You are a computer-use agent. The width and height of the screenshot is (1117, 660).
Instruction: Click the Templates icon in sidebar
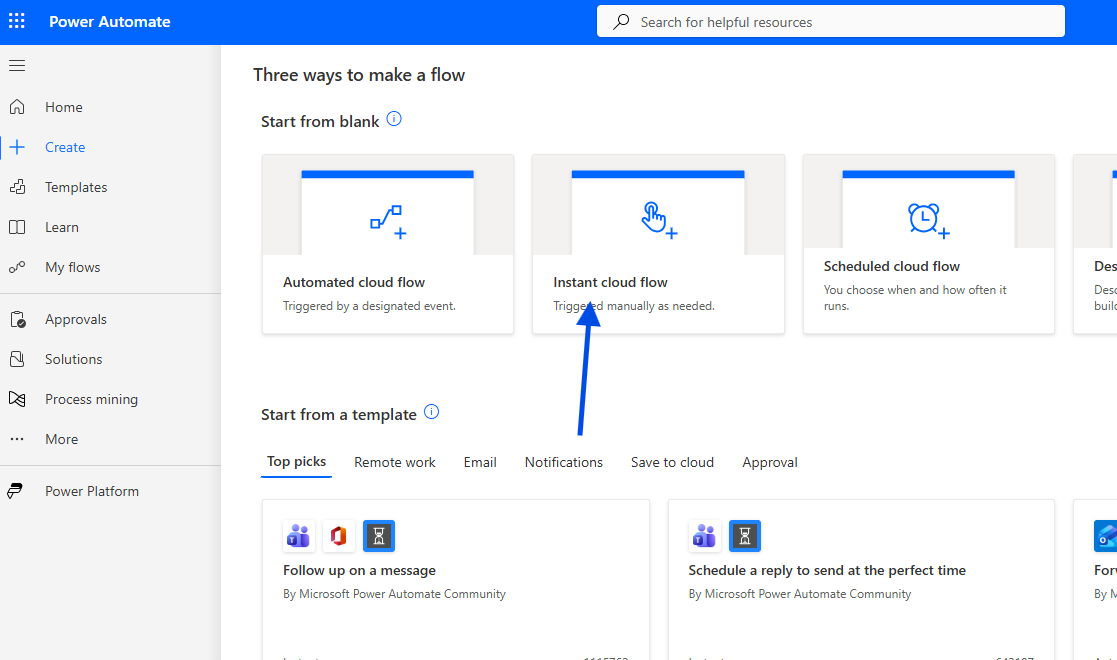pos(17,187)
